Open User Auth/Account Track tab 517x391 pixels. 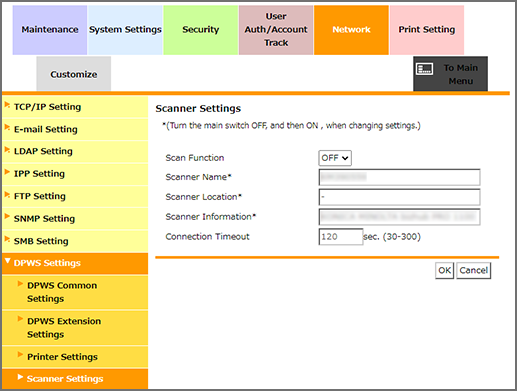tap(276, 30)
